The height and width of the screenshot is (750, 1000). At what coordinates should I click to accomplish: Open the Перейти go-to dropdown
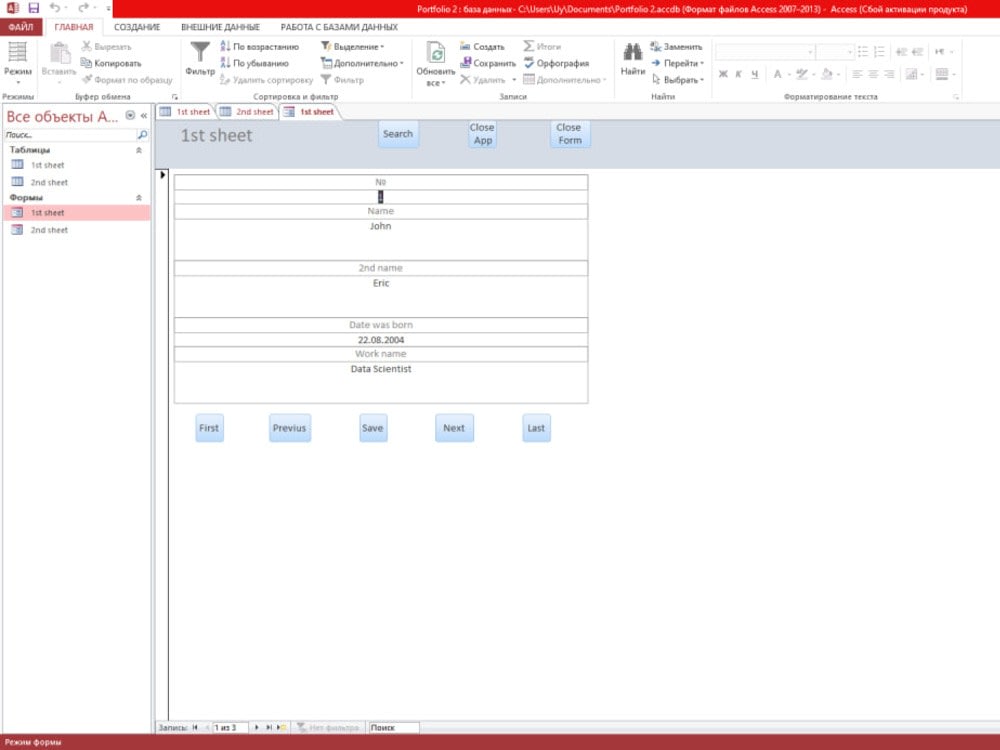pyautogui.click(x=677, y=63)
